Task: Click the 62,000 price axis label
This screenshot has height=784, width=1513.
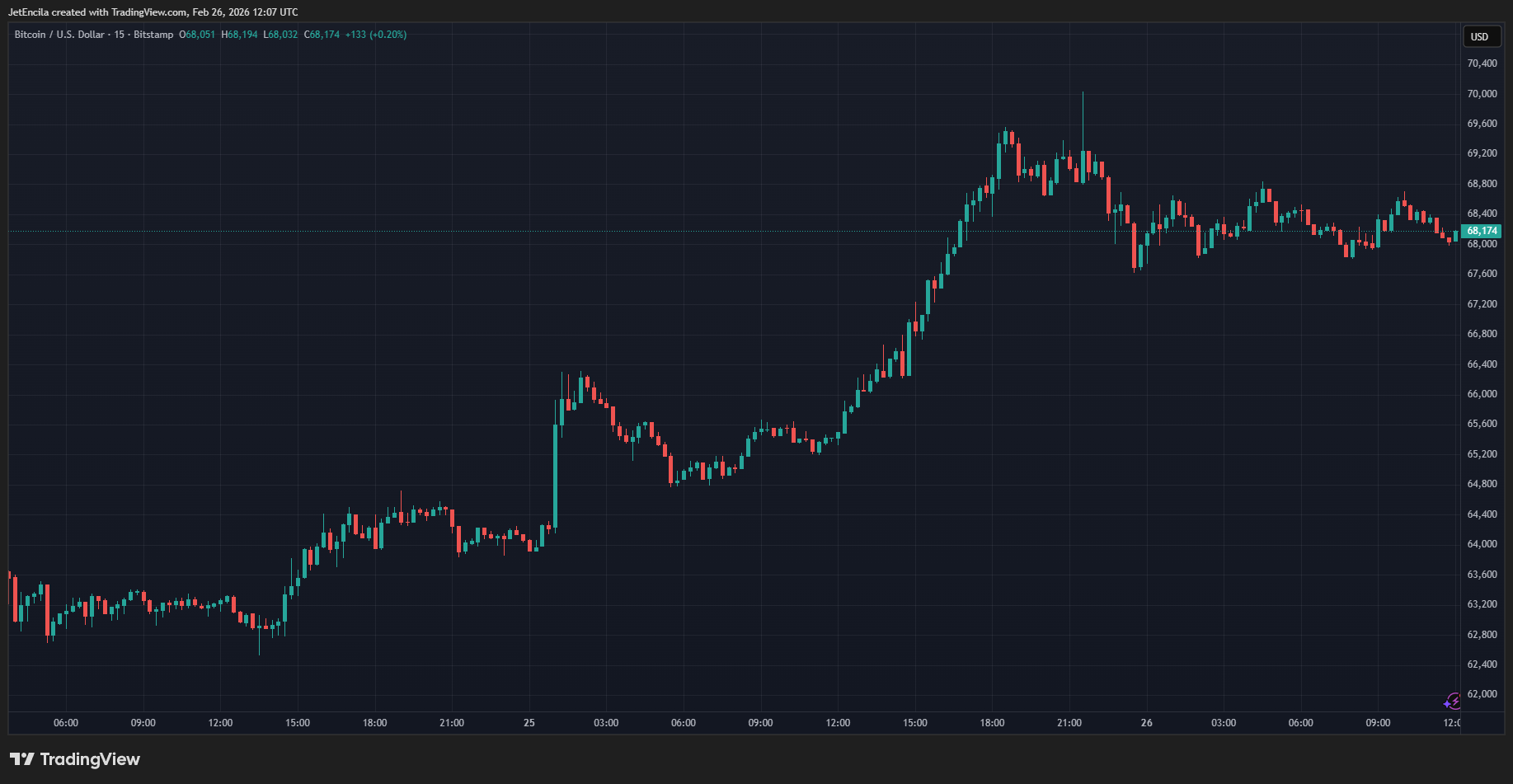Action: pos(1482,694)
